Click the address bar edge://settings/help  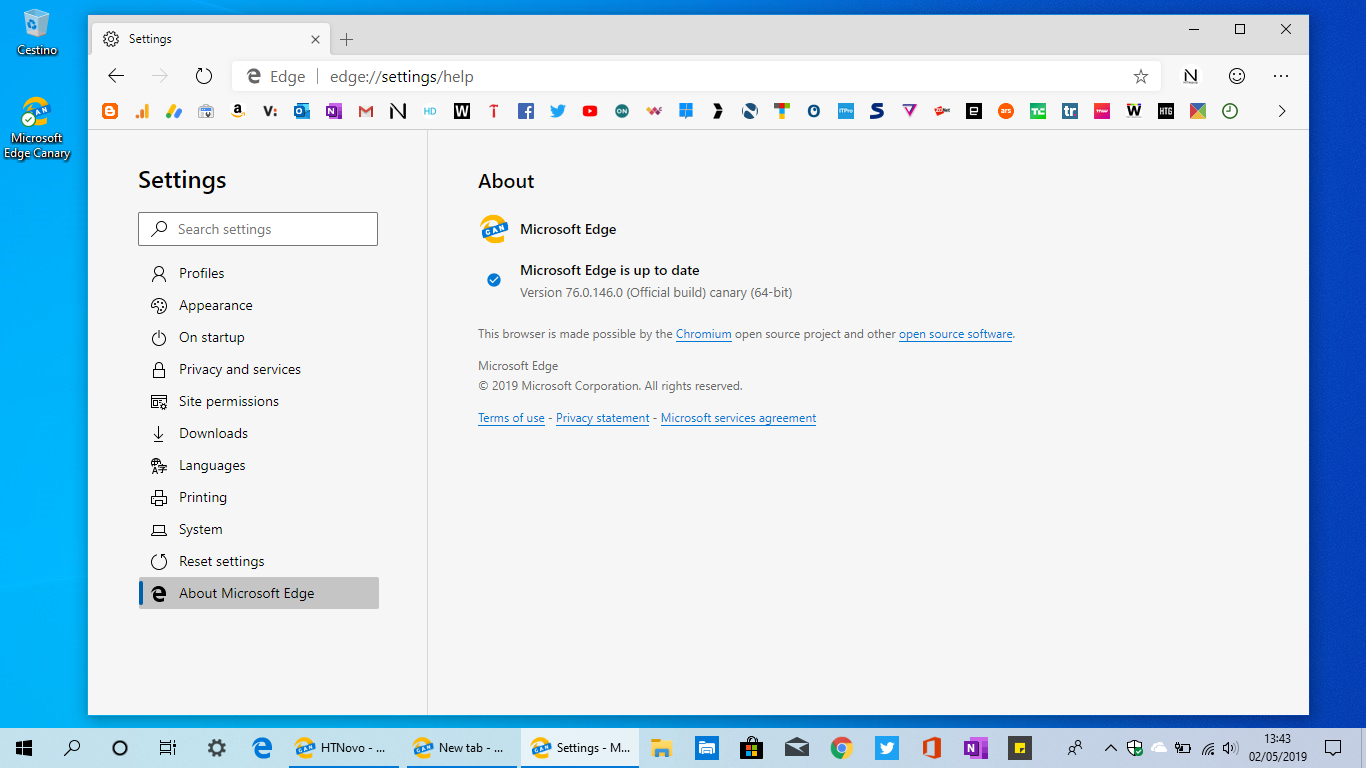(402, 77)
